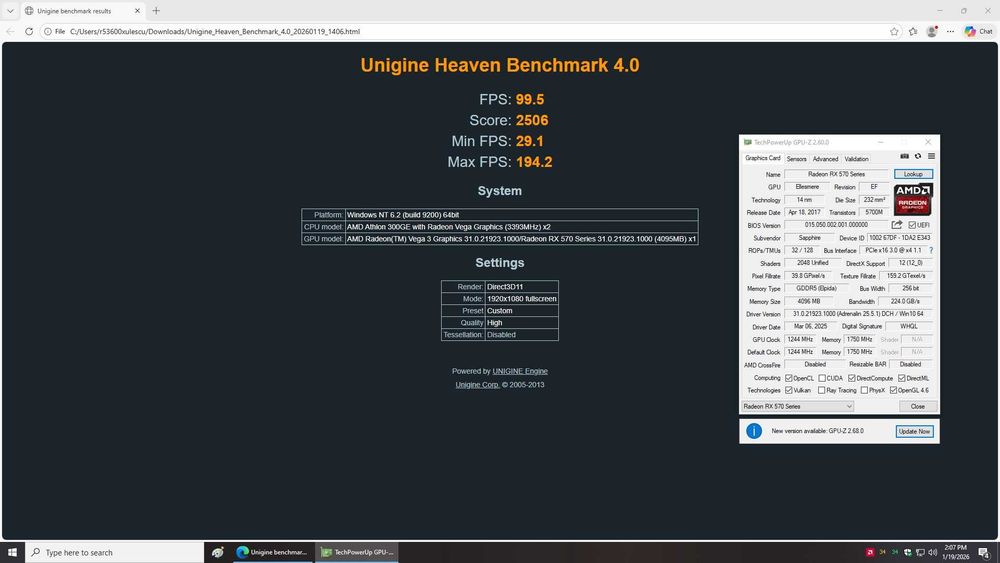Click taskbar app icon next to search
Viewport: 1000px width, 563px height.
[217, 552]
